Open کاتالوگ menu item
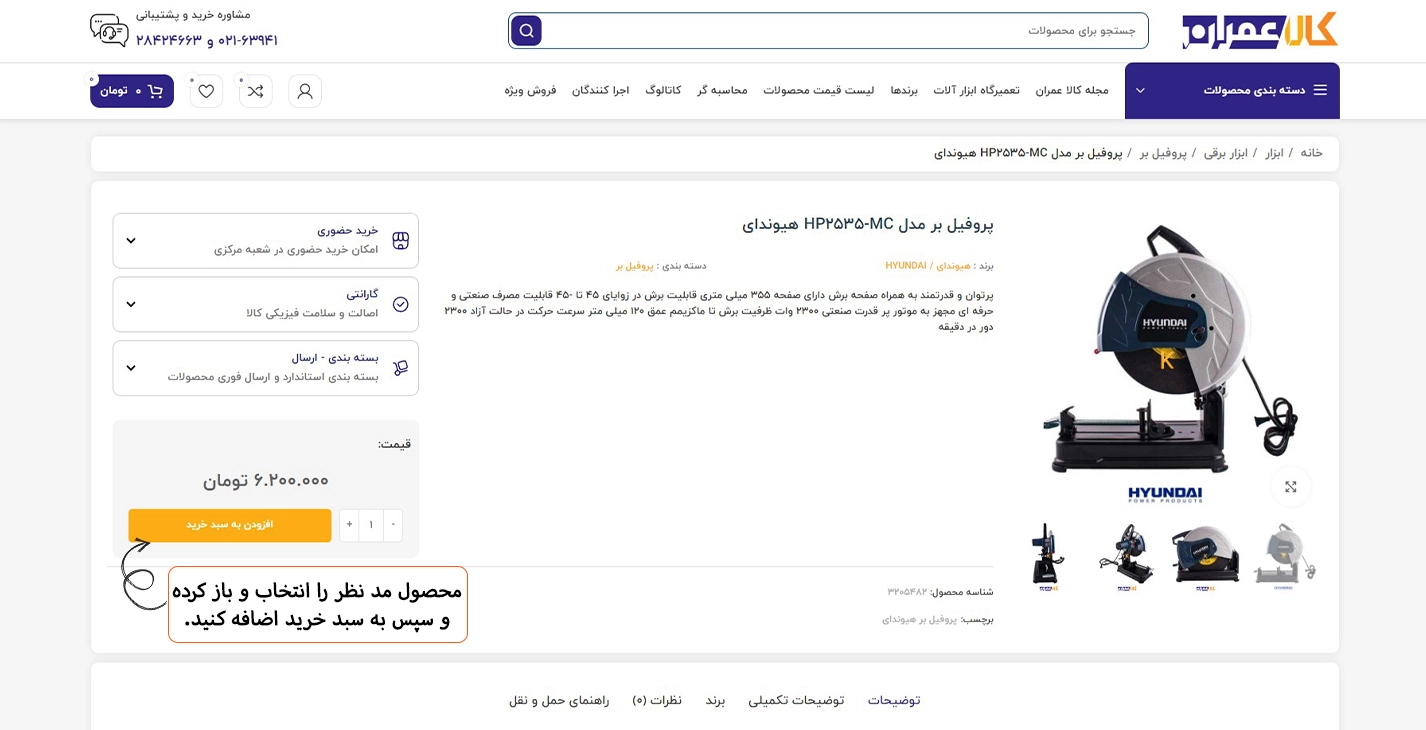 [x=664, y=90]
